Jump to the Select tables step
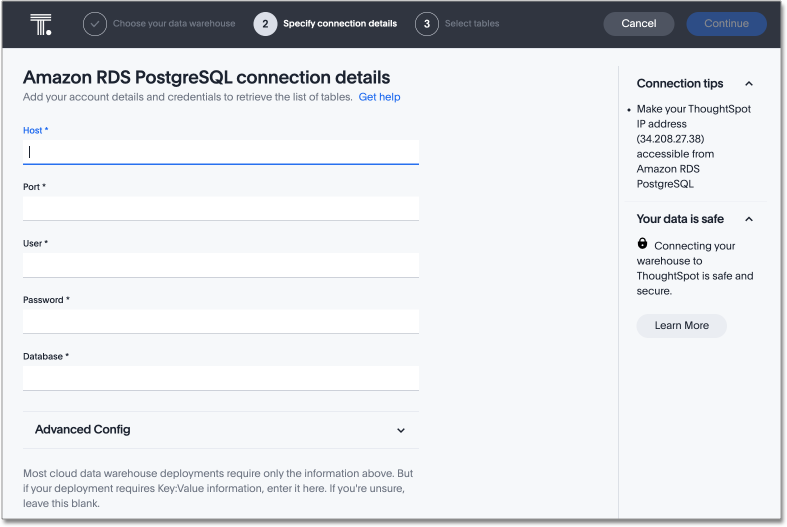 tap(472, 24)
